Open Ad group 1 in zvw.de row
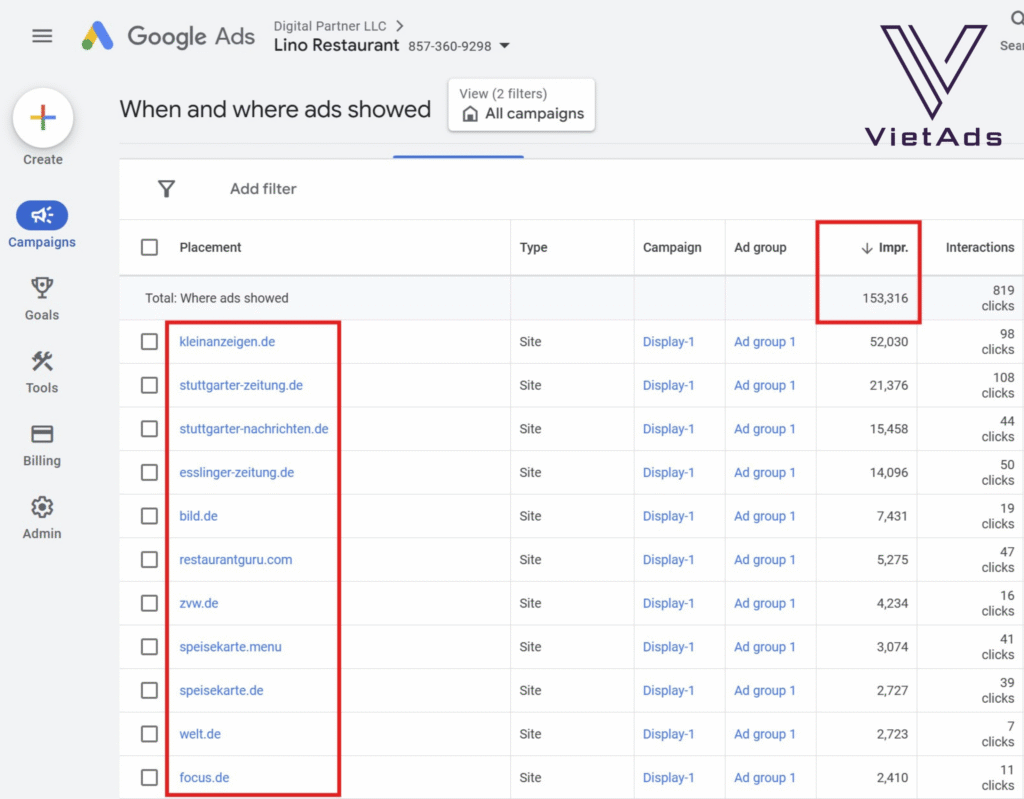 click(x=765, y=603)
